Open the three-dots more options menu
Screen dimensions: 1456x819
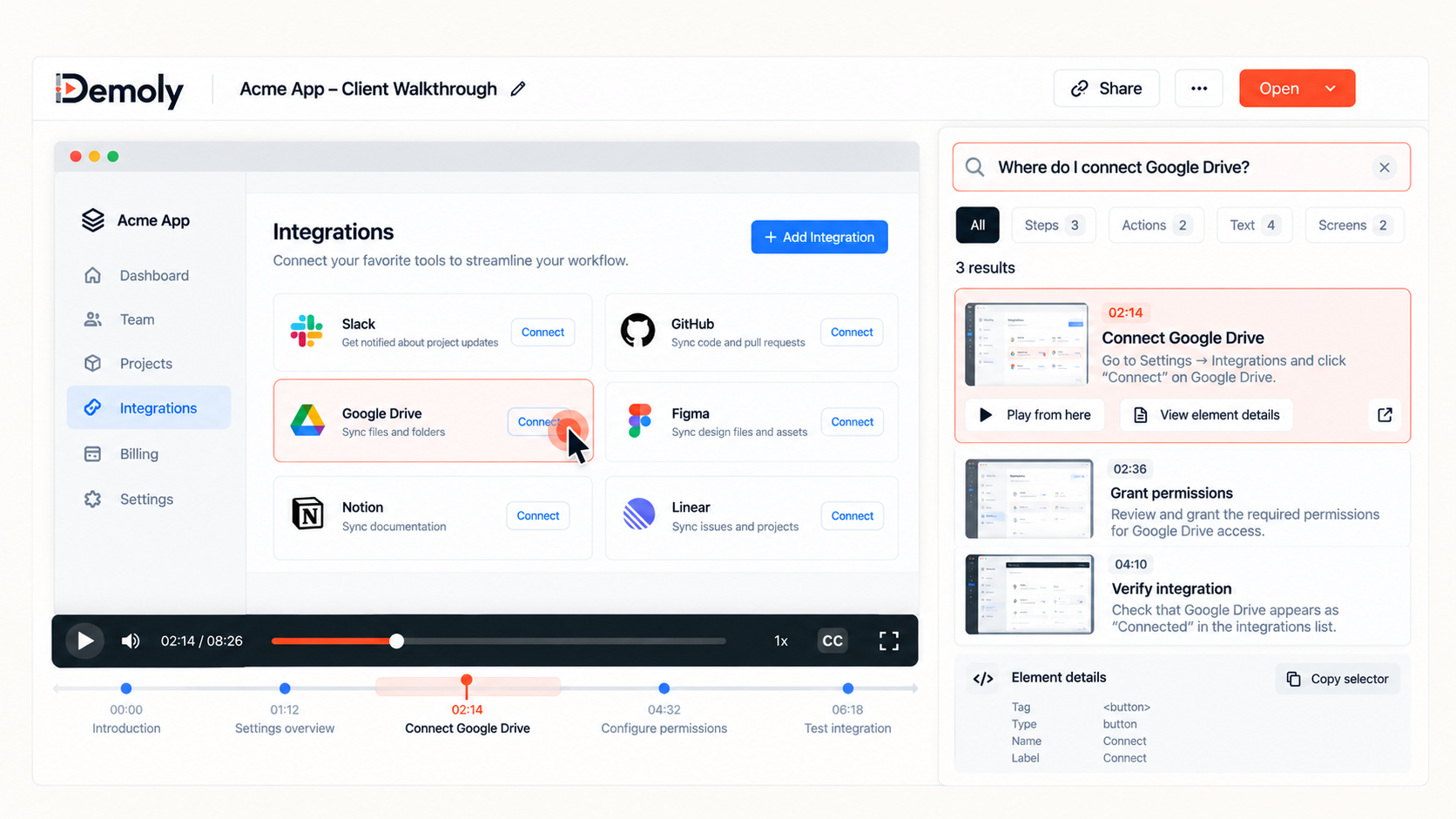coord(1199,88)
